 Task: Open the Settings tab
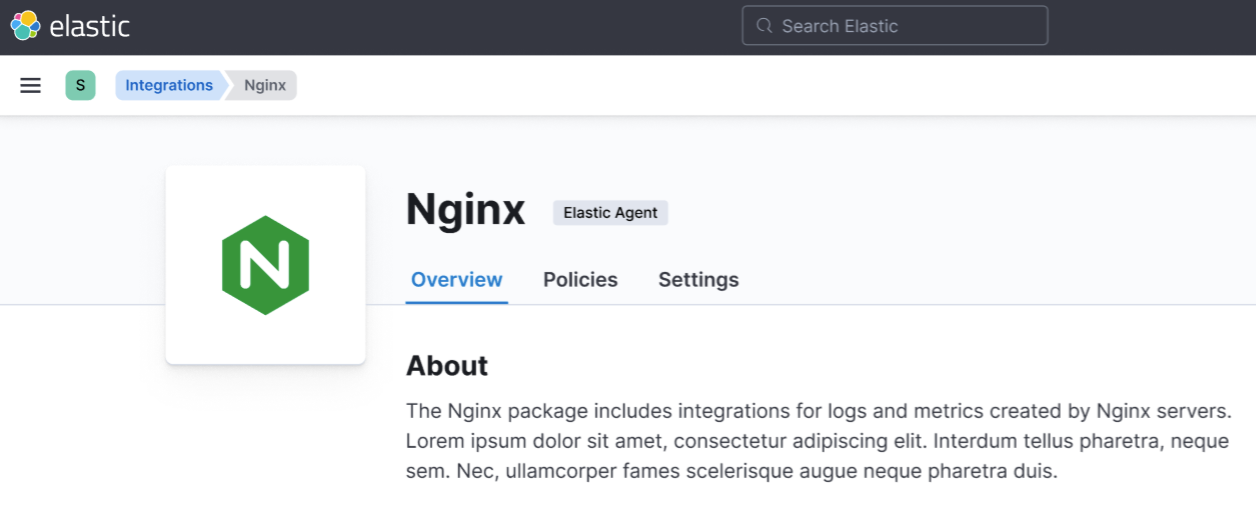[x=698, y=280]
